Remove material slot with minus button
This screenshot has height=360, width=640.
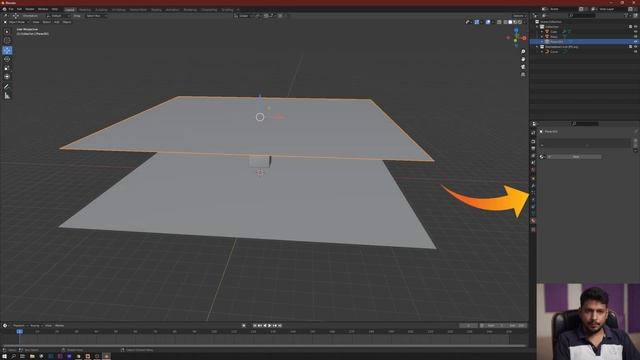[x=635, y=145]
